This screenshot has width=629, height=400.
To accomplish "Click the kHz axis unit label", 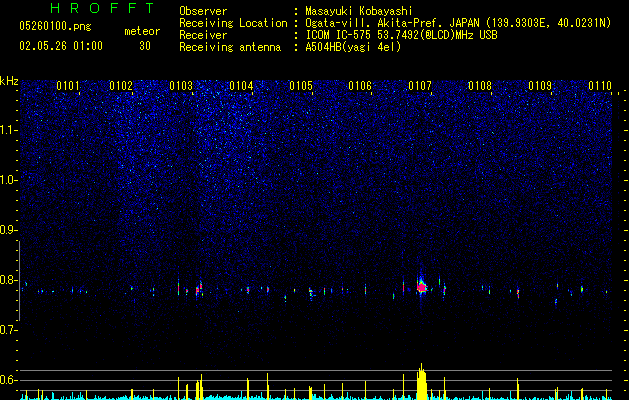I will click(9, 81).
